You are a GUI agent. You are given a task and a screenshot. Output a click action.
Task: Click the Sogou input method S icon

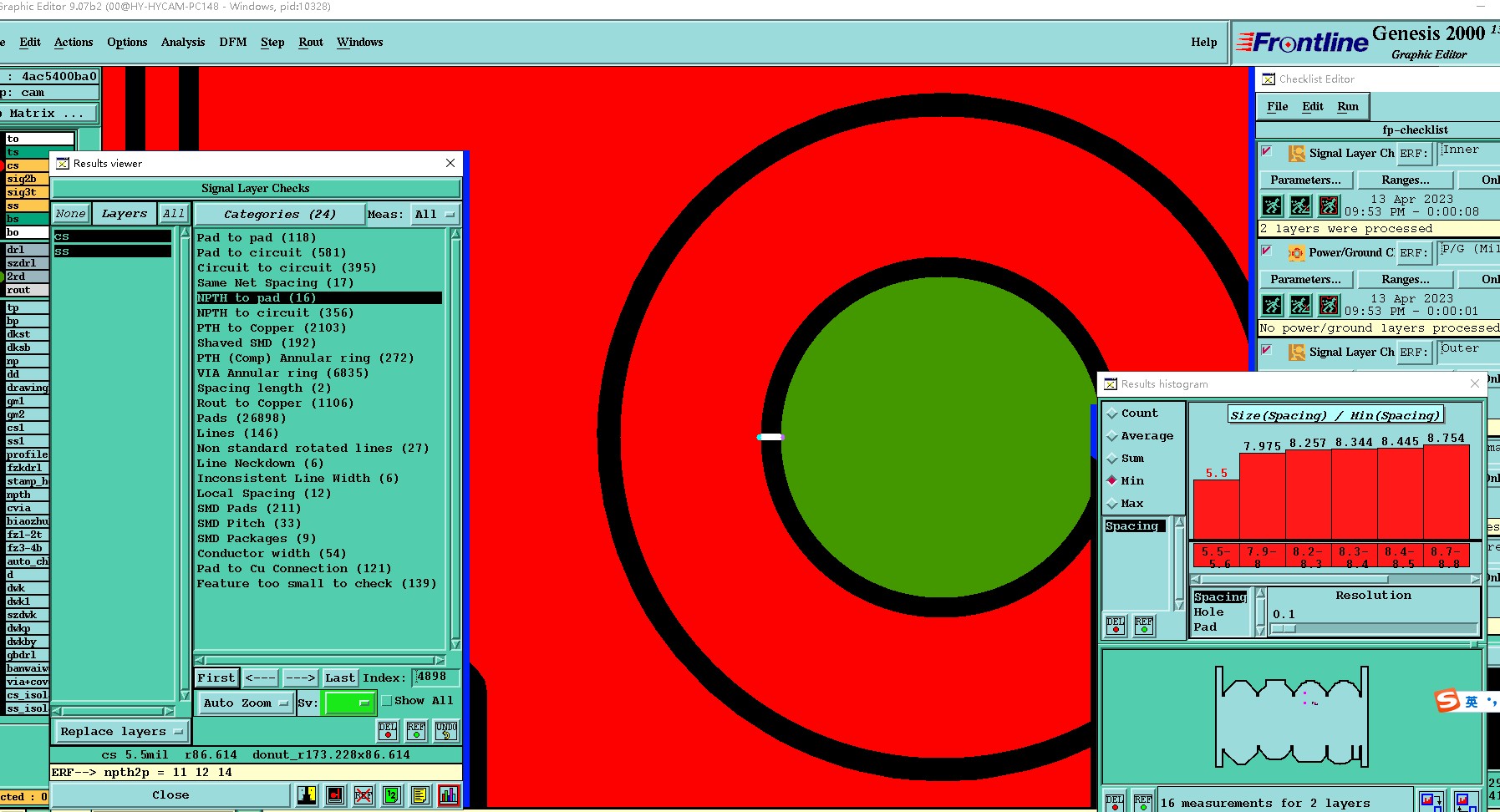(1447, 701)
